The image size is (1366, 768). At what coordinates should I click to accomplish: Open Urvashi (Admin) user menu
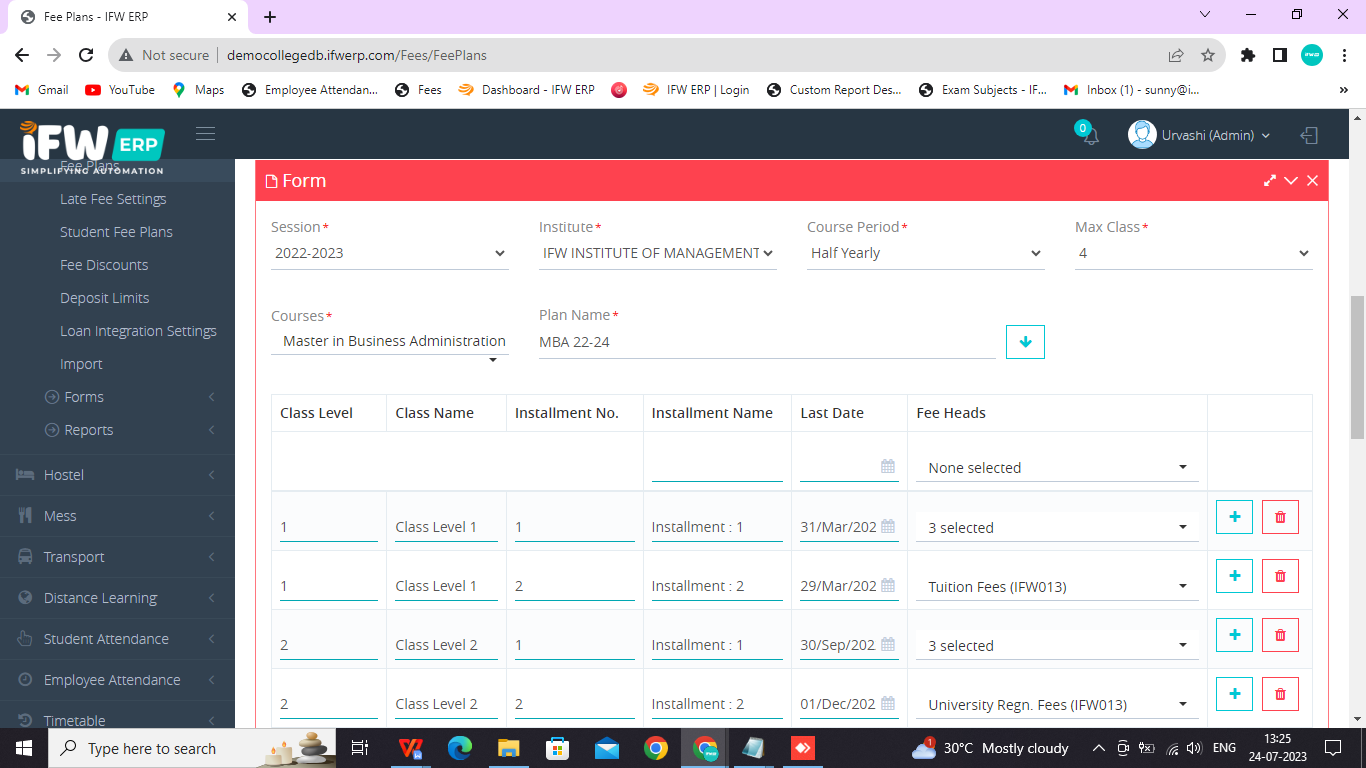pos(1200,135)
